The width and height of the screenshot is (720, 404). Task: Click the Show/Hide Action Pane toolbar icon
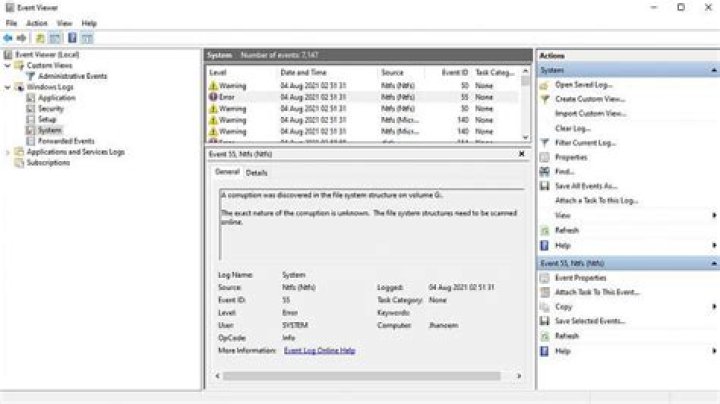(x=87, y=38)
